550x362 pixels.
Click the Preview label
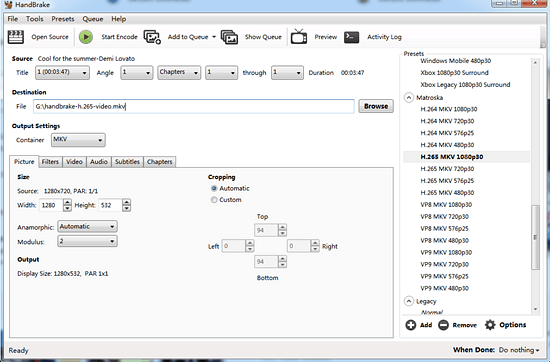326,37
